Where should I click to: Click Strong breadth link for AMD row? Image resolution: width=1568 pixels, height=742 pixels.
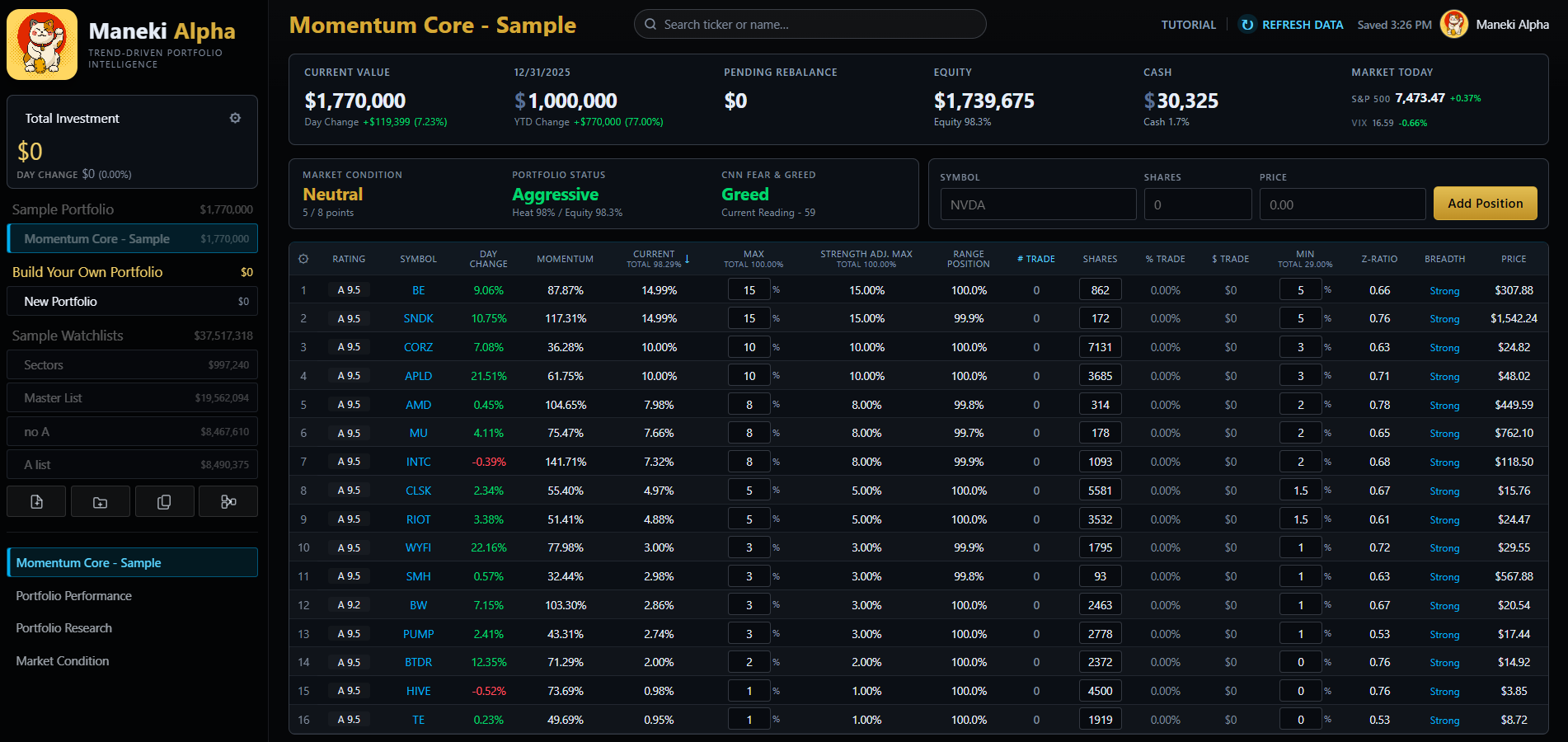coord(1444,406)
